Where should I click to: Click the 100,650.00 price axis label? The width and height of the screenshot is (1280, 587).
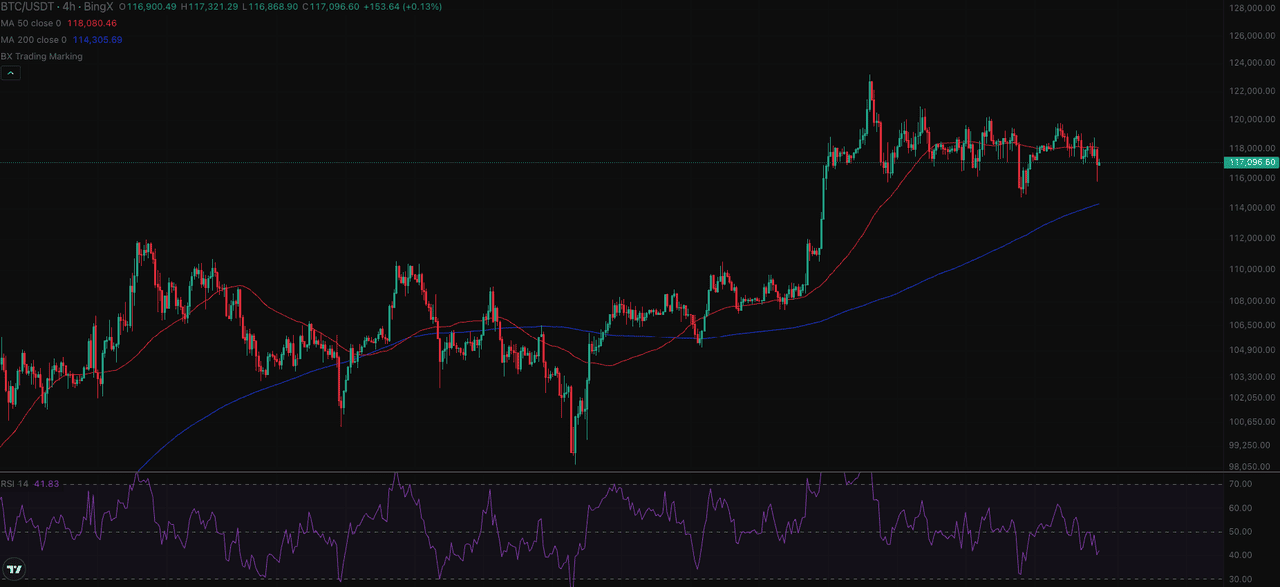point(1252,422)
